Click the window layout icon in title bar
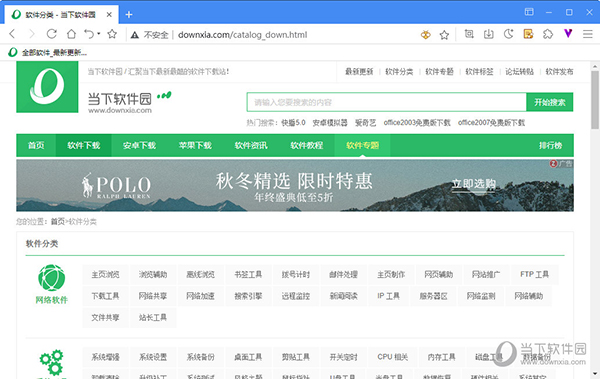Image resolution: width=600 pixels, height=379 pixels. [529, 12]
